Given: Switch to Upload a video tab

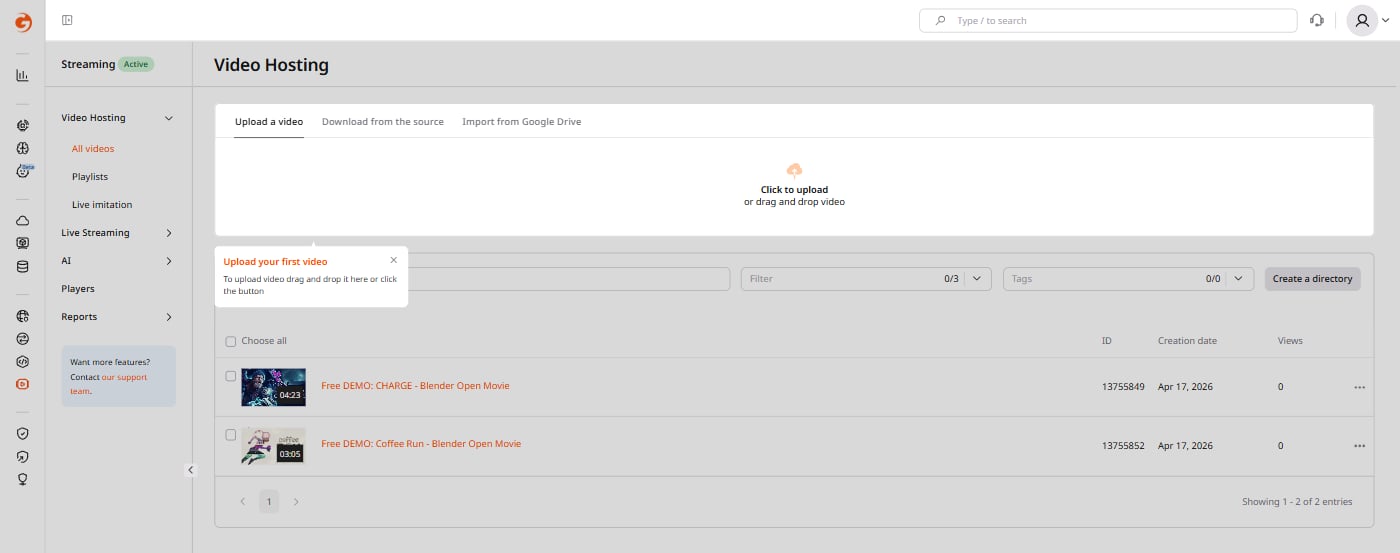Looking at the screenshot, I should (x=269, y=122).
